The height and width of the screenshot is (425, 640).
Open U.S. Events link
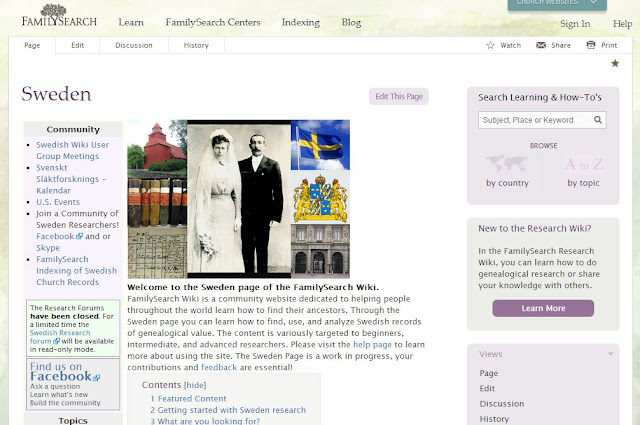[58, 202]
